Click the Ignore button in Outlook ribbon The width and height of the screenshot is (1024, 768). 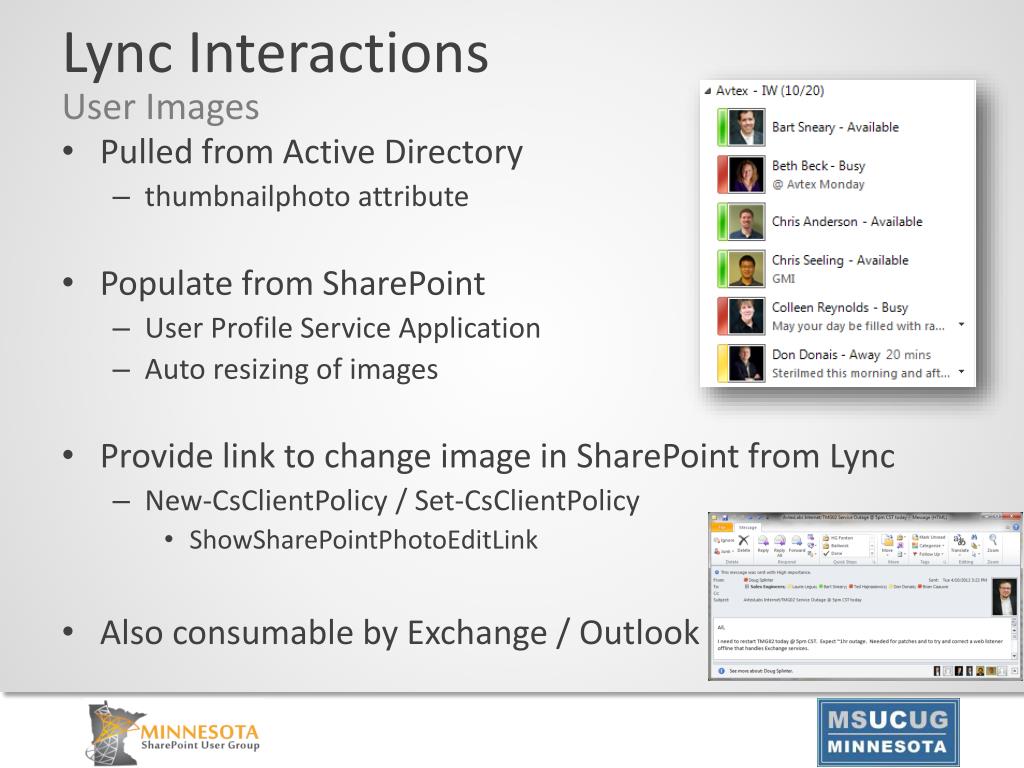(x=724, y=540)
